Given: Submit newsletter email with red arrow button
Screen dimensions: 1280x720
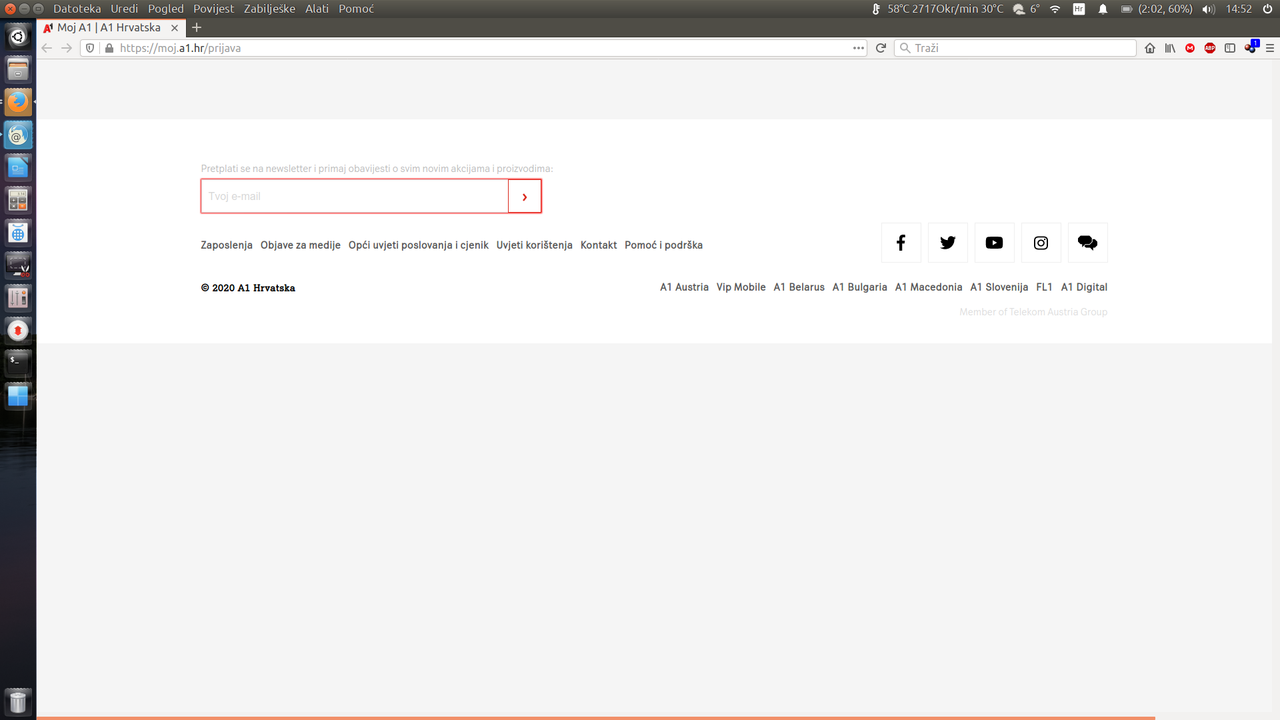Looking at the screenshot, I should tap(525, 197).
